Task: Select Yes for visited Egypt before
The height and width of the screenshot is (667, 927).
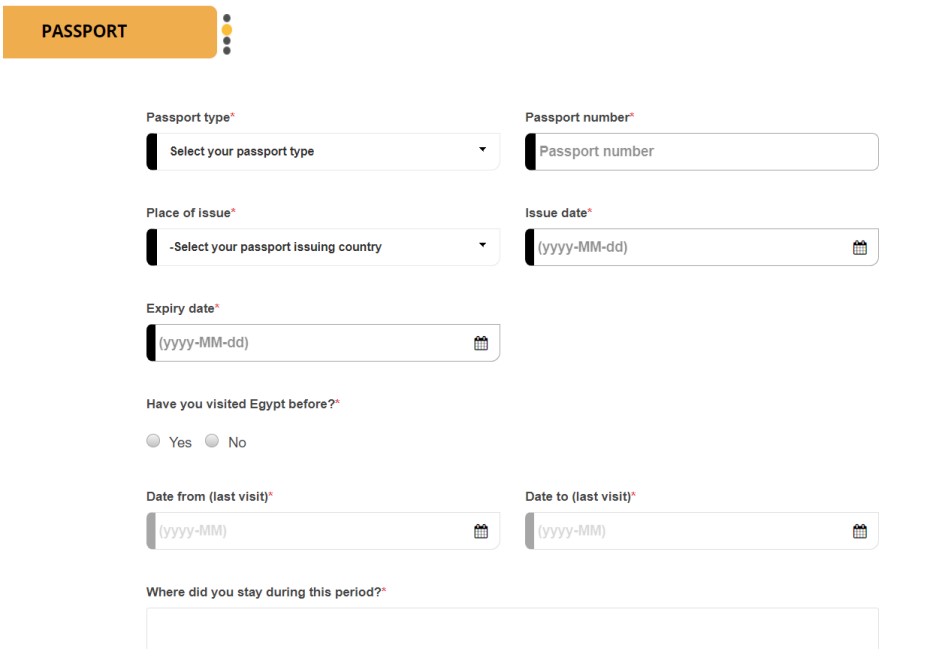Action: click(x=153, y=441)
